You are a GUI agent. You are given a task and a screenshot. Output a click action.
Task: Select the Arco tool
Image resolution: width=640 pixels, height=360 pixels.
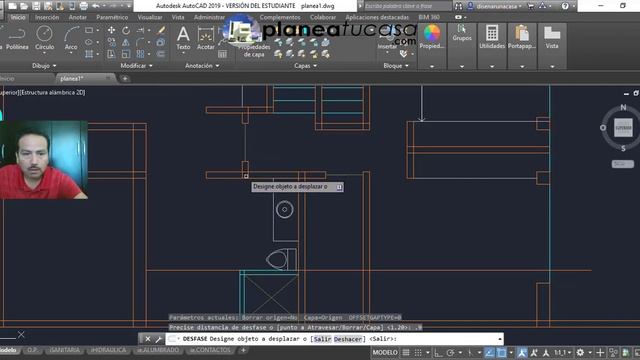pos(71,38)
